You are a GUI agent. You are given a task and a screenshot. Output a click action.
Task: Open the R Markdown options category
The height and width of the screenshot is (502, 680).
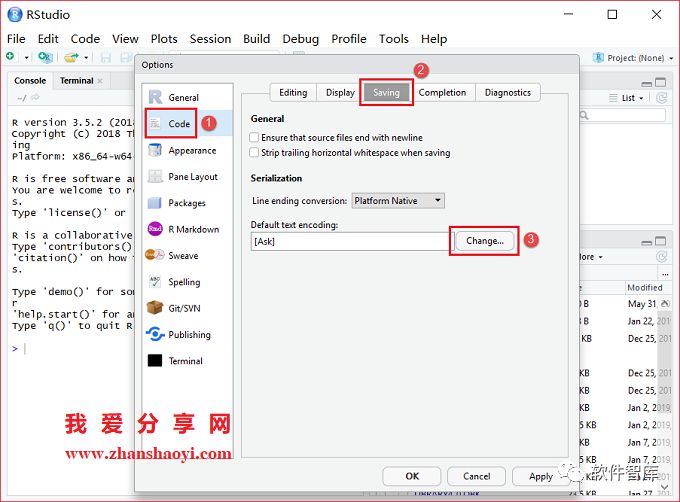click(x=187, y=229)
